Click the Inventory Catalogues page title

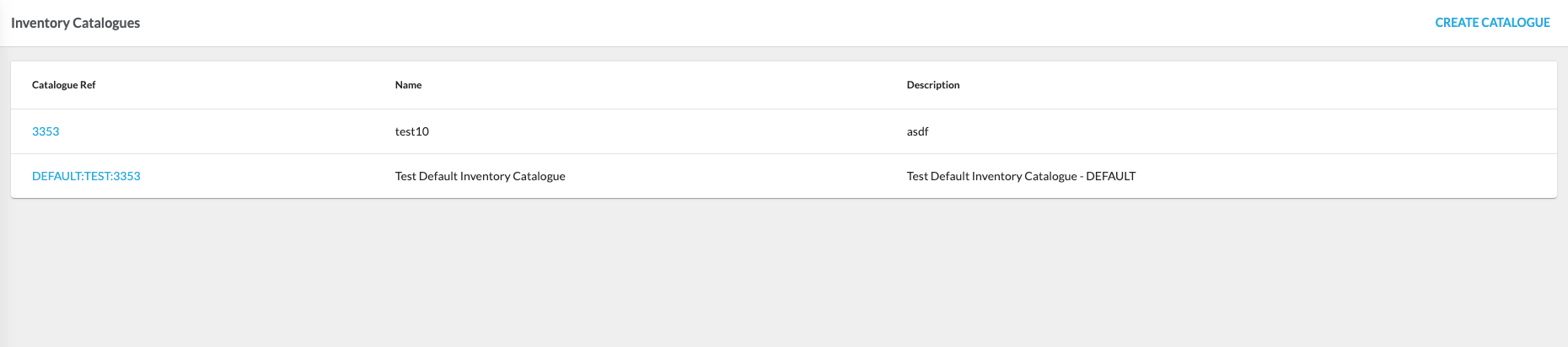(x=76, y=23)
